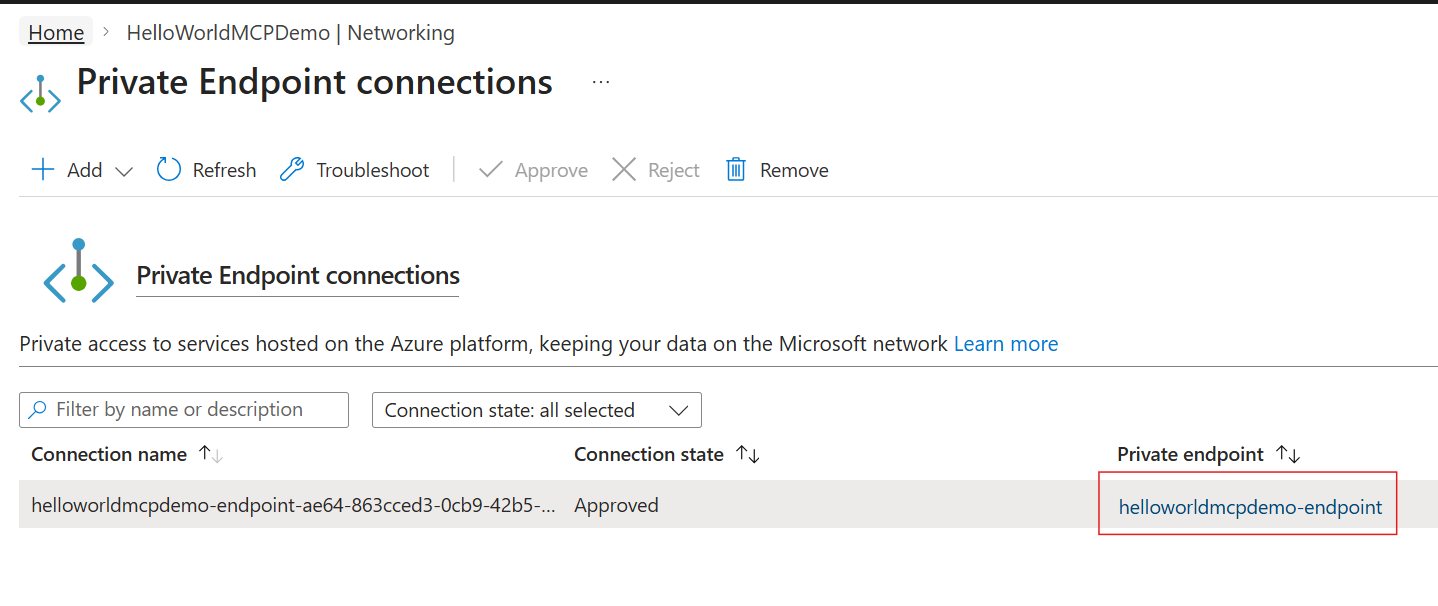Expand the Add dropdown chevron
Screen dimensions: 1438x606
124,171
